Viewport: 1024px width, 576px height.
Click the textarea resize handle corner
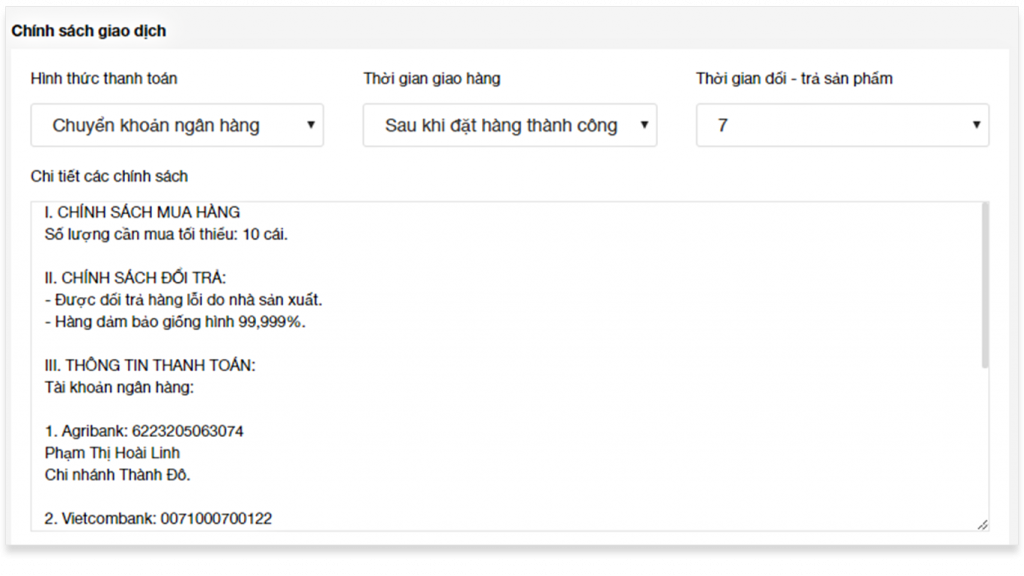pyautogui.click(x=983, y=524)
